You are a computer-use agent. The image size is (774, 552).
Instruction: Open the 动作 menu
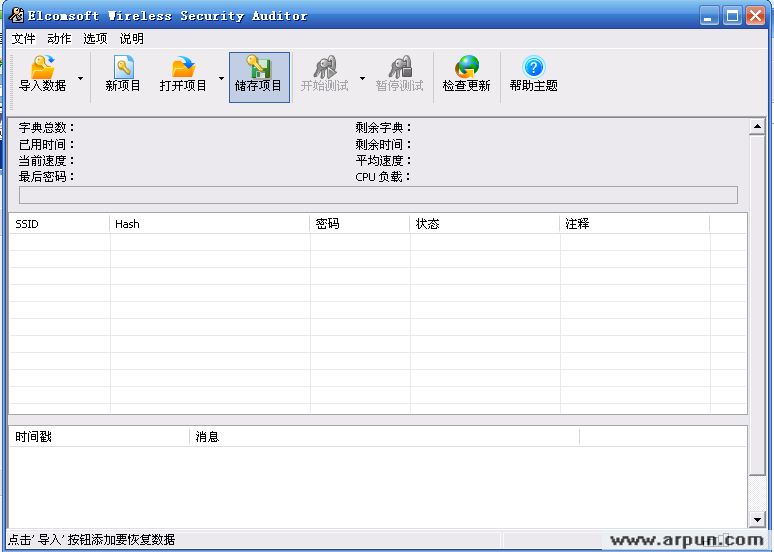pyautogui.click(x=59, y=39)
